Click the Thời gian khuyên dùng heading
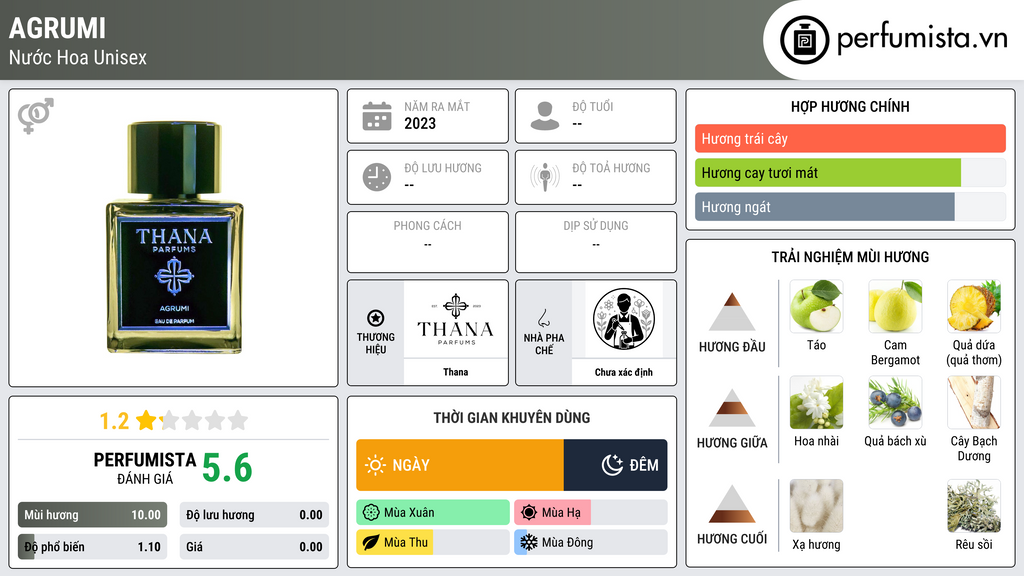Image resolution: width=1024 pixels, height=576 pixels. tap(512, 417)
